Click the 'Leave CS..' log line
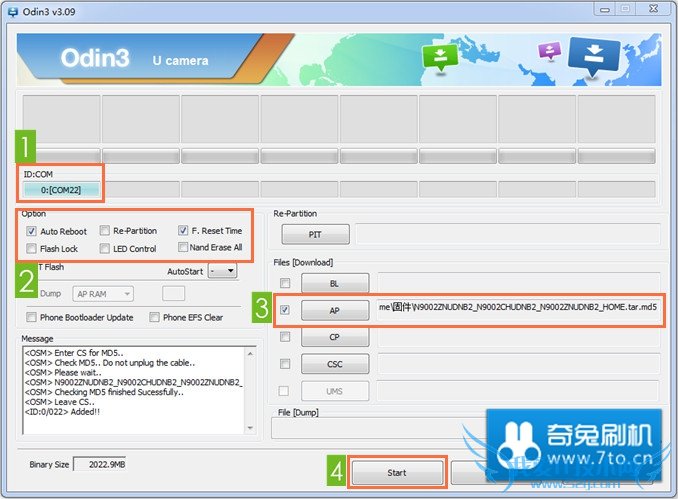678x499 pixels. [x=59, y=402]
